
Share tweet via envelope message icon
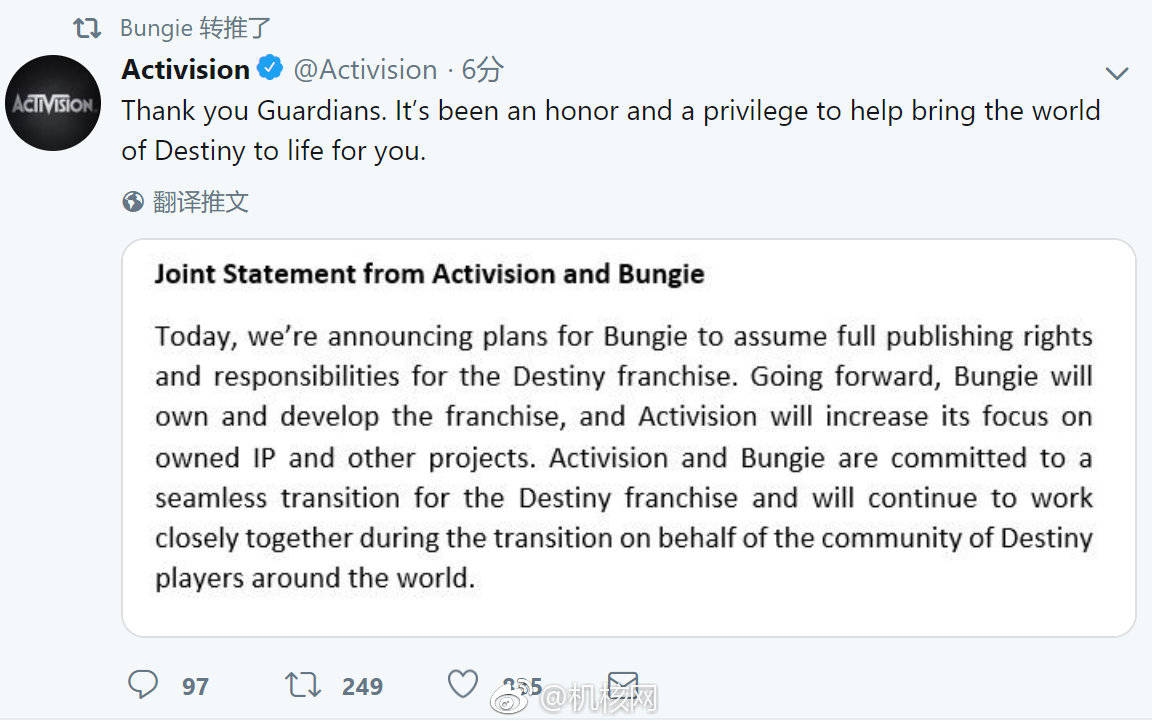tap(623, 684)
